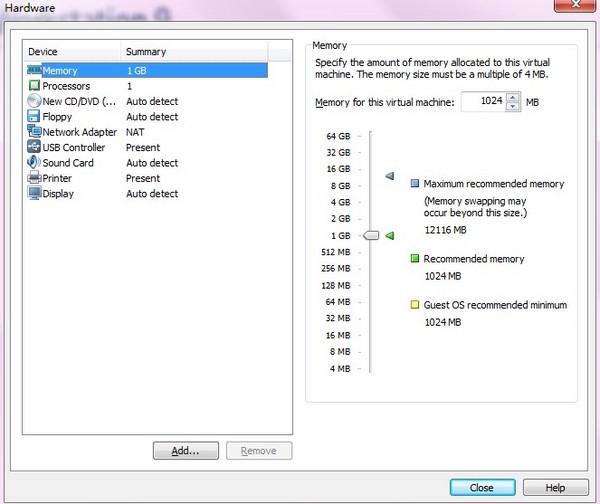Select the Processors device icon
Screen dimensions: 600x504
(x=34, y=86)
